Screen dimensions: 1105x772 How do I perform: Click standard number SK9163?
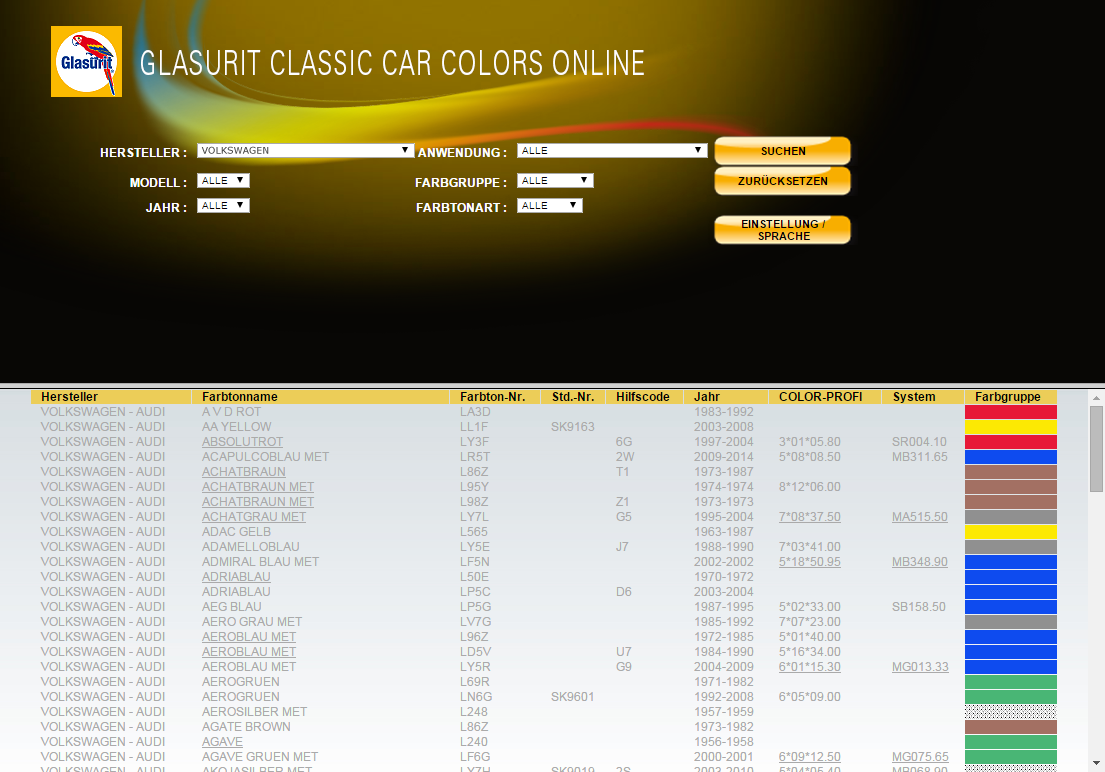[x=572, y=427]
